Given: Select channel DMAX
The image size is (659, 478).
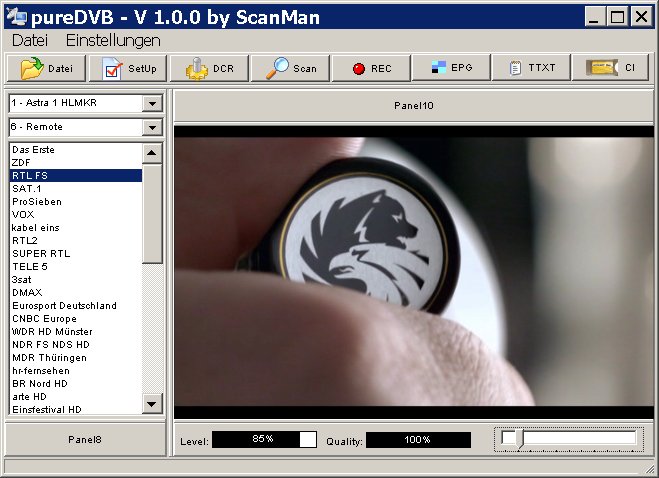Looking at the screenshot, I should pyautogui.click(x=76, y=293).
